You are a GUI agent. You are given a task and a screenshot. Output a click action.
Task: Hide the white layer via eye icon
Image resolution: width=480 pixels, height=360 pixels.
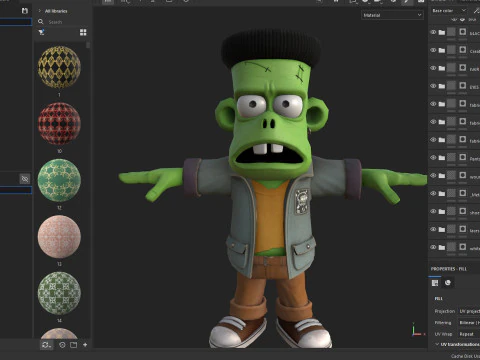tap(433, 247)
